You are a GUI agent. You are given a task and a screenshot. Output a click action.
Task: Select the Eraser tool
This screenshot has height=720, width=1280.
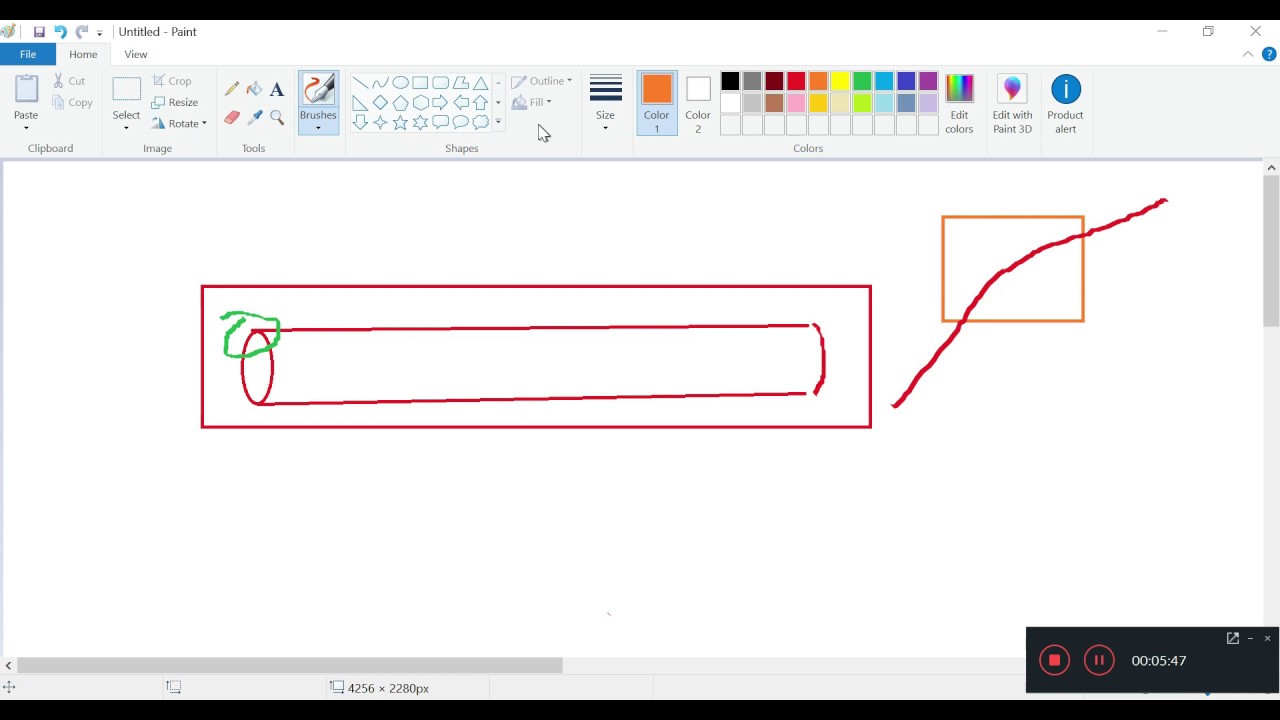(232, 117)
